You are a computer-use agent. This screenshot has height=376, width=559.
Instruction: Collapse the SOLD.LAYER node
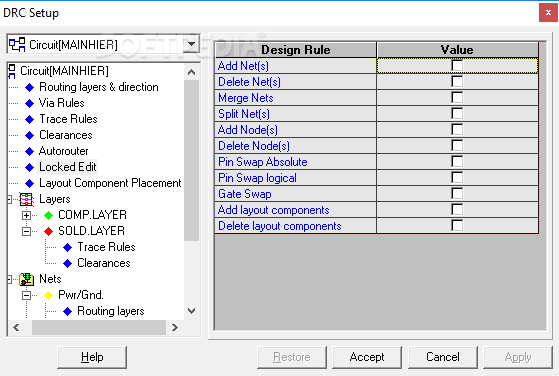[x=26, y=231]
